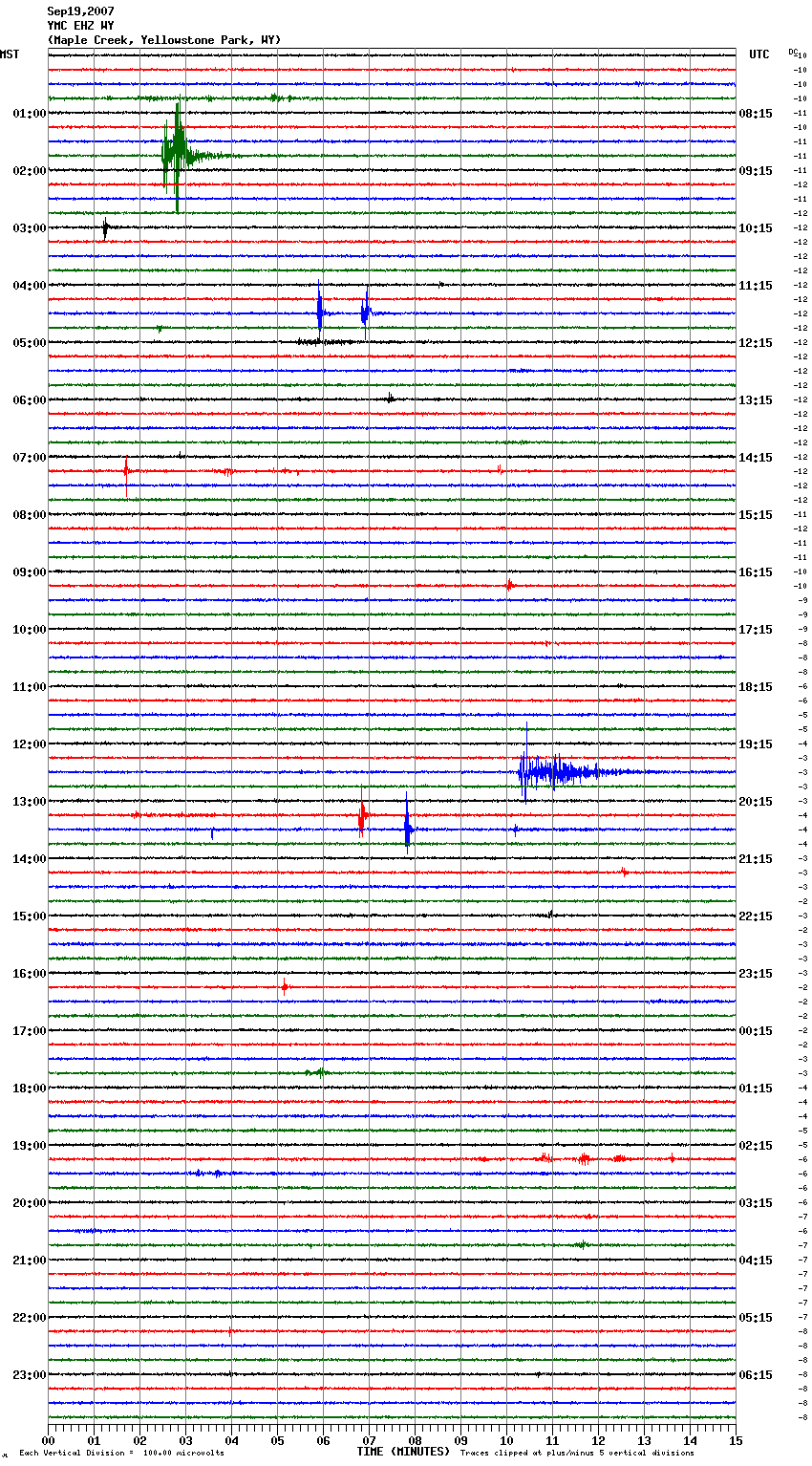The width and height of the screenshot is (812, 1466).
Task: Click the 04:00 MST row label
Action: [30, 286]
